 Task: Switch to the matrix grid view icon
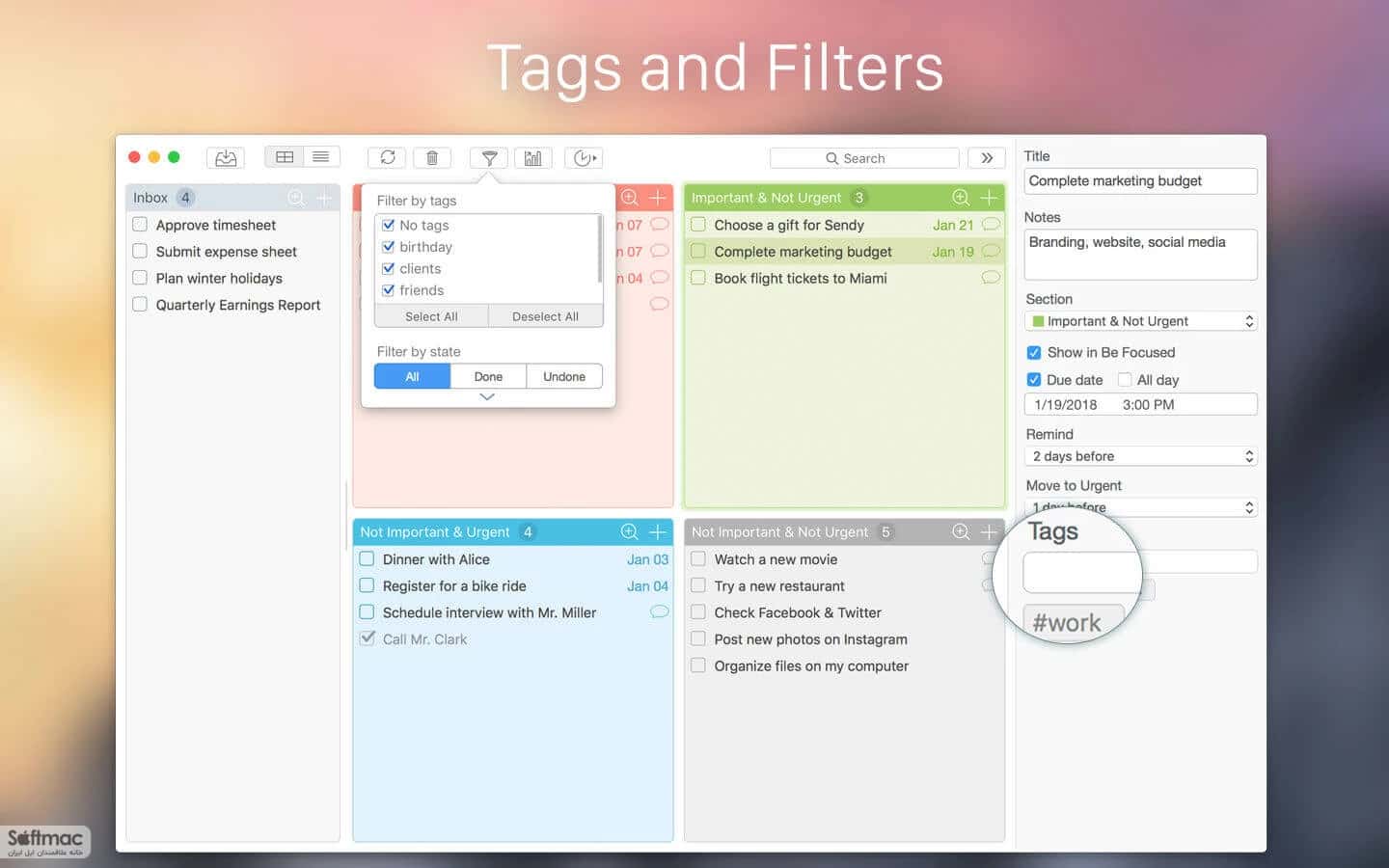pos(285,157)
